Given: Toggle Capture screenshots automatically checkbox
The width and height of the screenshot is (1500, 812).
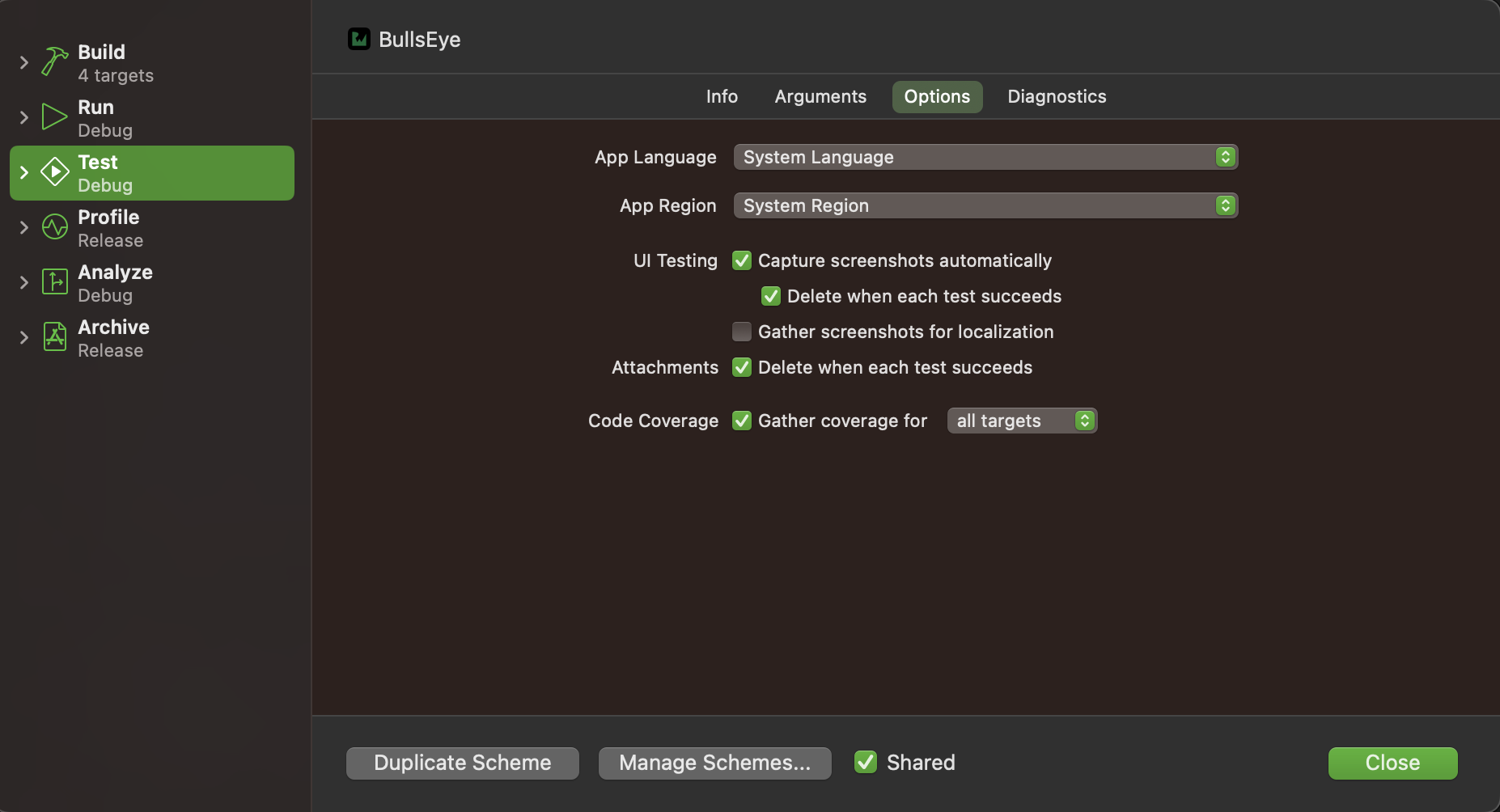Looking at the screenshot, I should (742, 260).
